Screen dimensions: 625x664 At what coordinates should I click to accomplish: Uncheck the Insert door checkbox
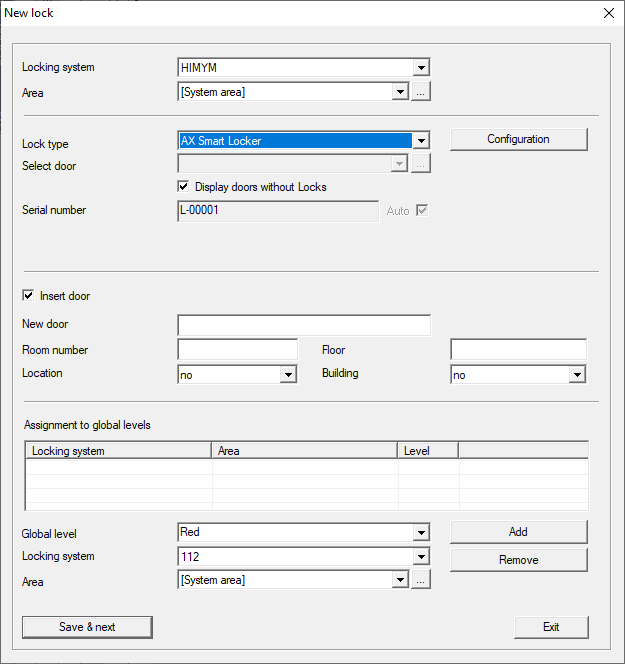click(x=28, y=296)
